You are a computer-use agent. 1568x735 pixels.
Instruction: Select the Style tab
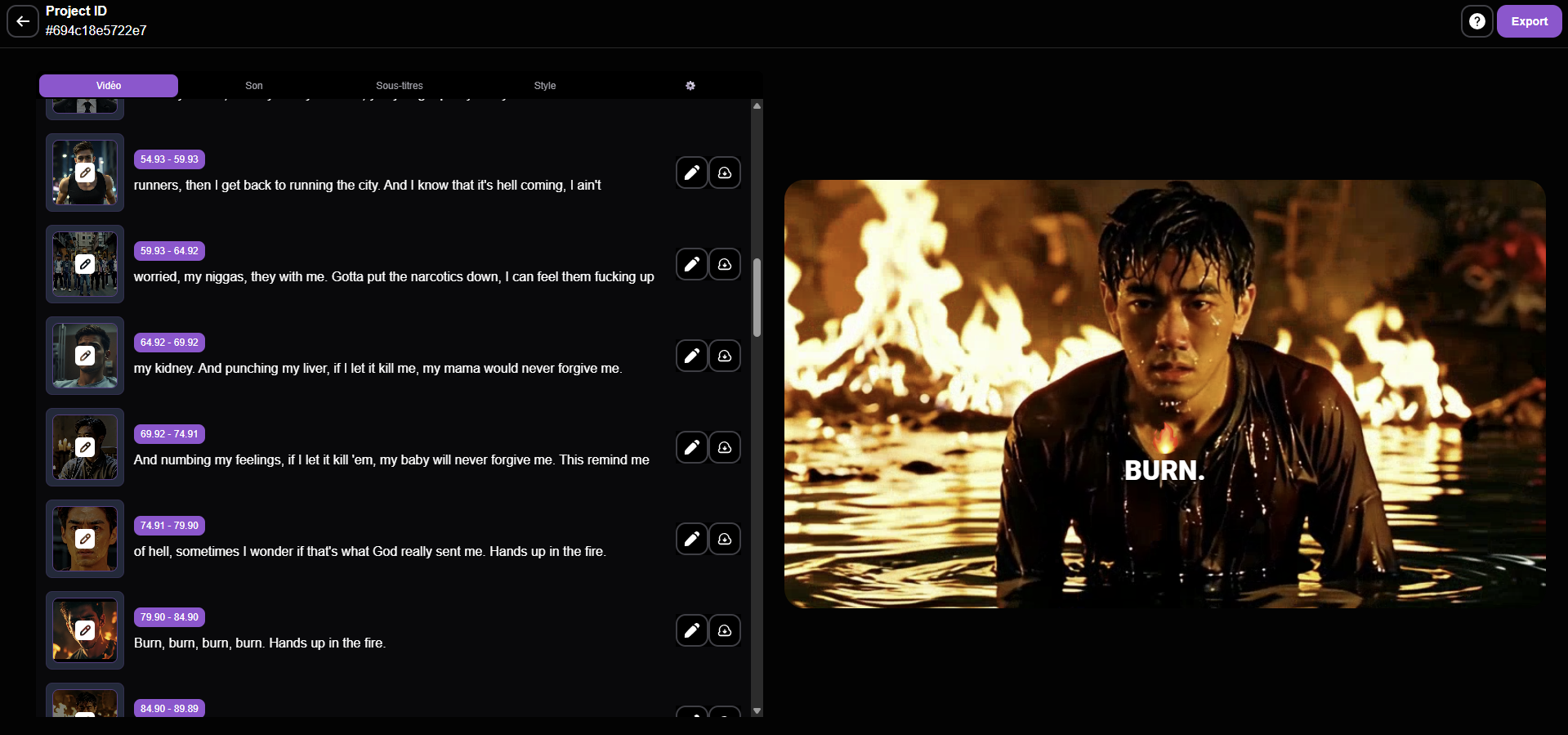coord(545,86)
